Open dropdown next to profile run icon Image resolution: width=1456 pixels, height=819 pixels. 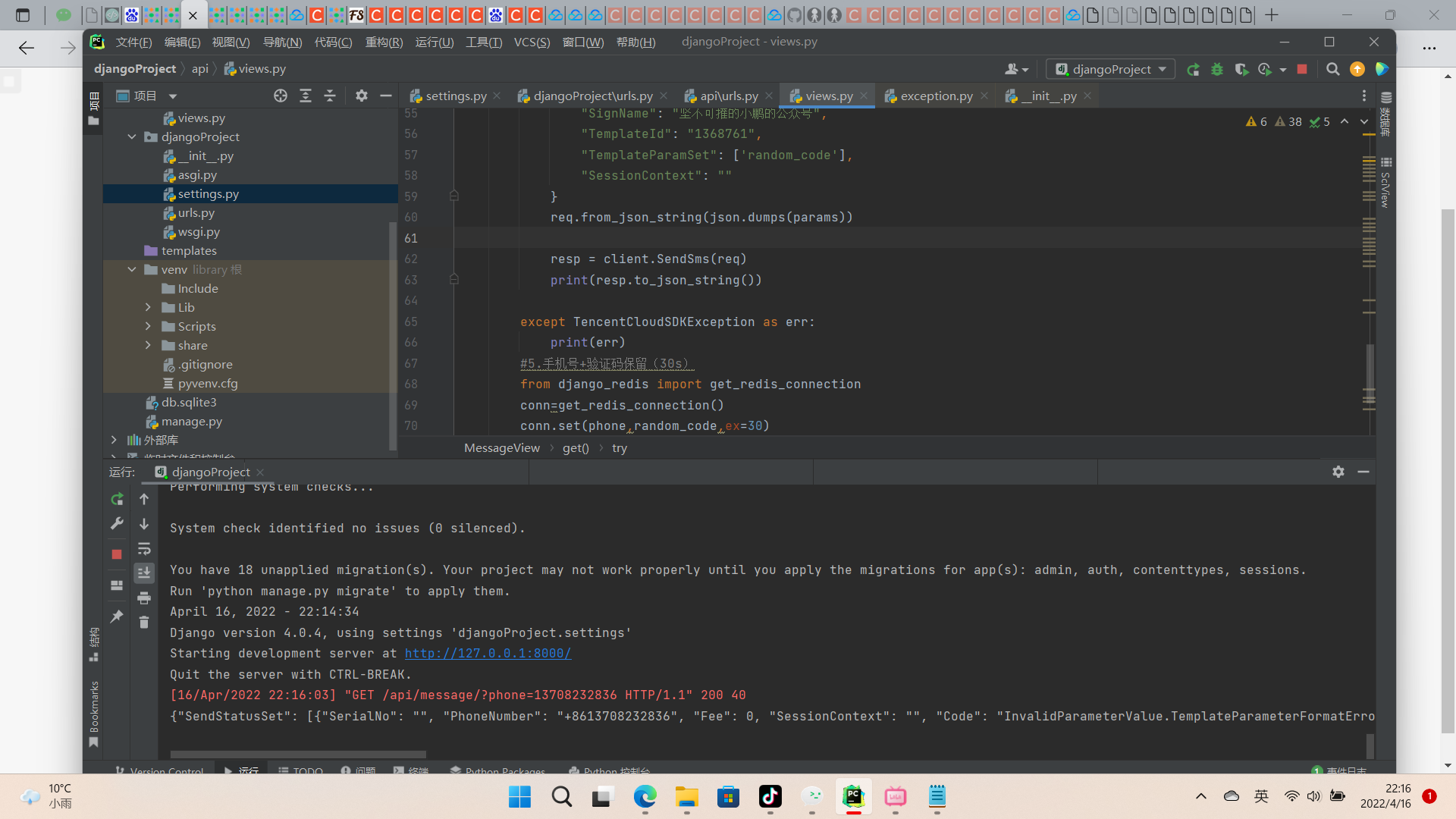pos(1283,70)
